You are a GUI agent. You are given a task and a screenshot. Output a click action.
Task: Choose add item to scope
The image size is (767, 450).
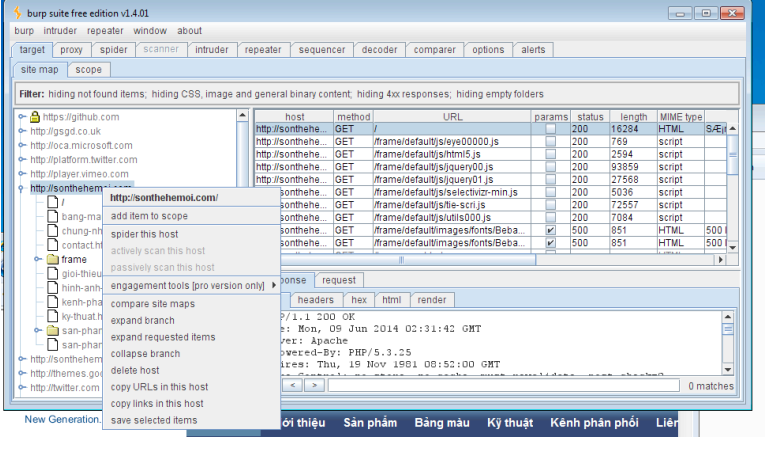[x=149, y=216]
